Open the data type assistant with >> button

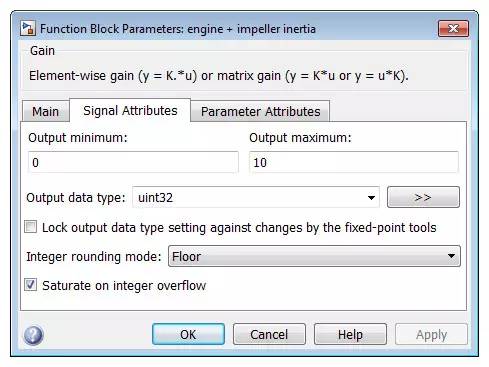(x=423, y=197)
